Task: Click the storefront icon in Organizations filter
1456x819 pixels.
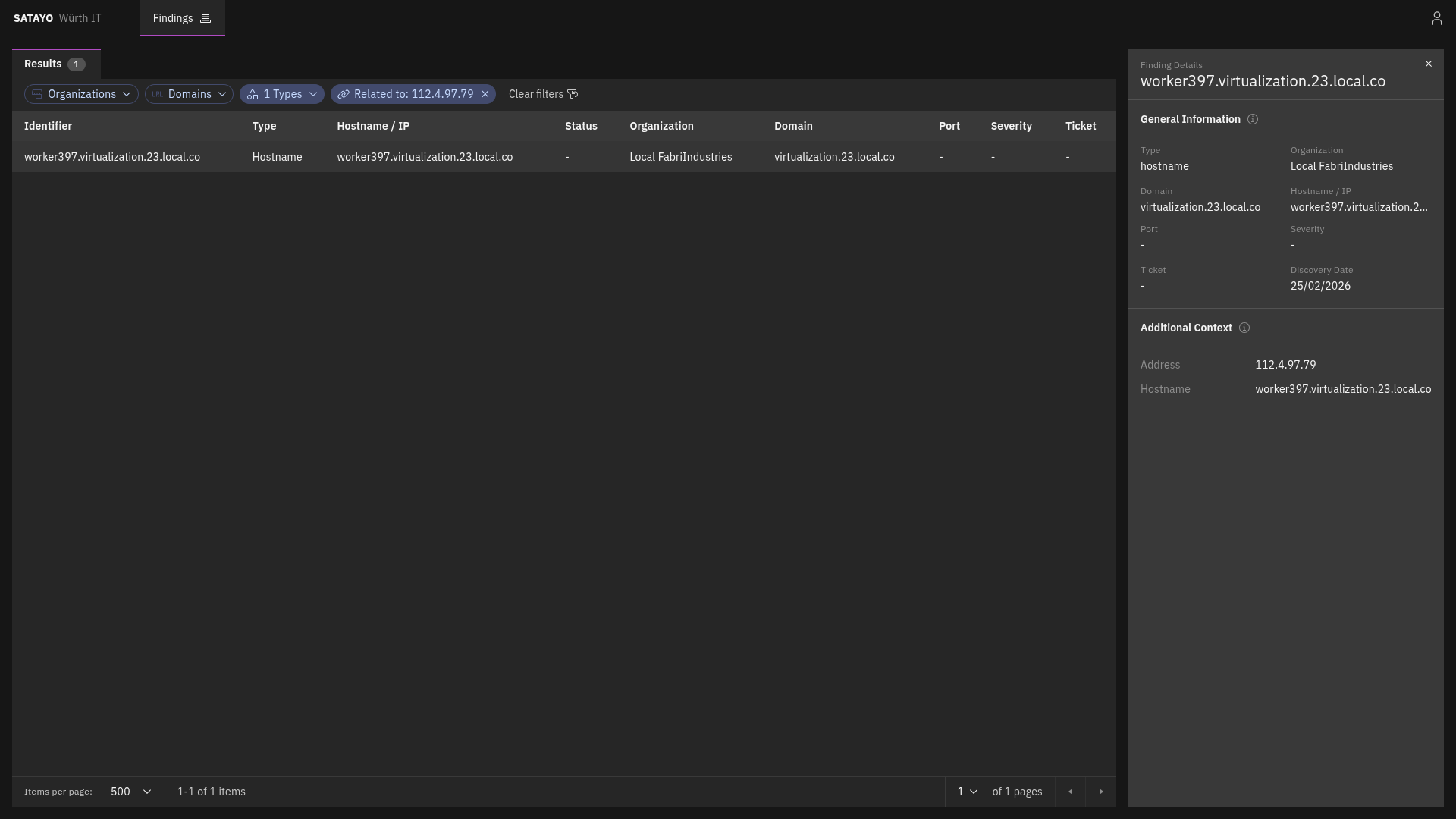Action: 36,94
